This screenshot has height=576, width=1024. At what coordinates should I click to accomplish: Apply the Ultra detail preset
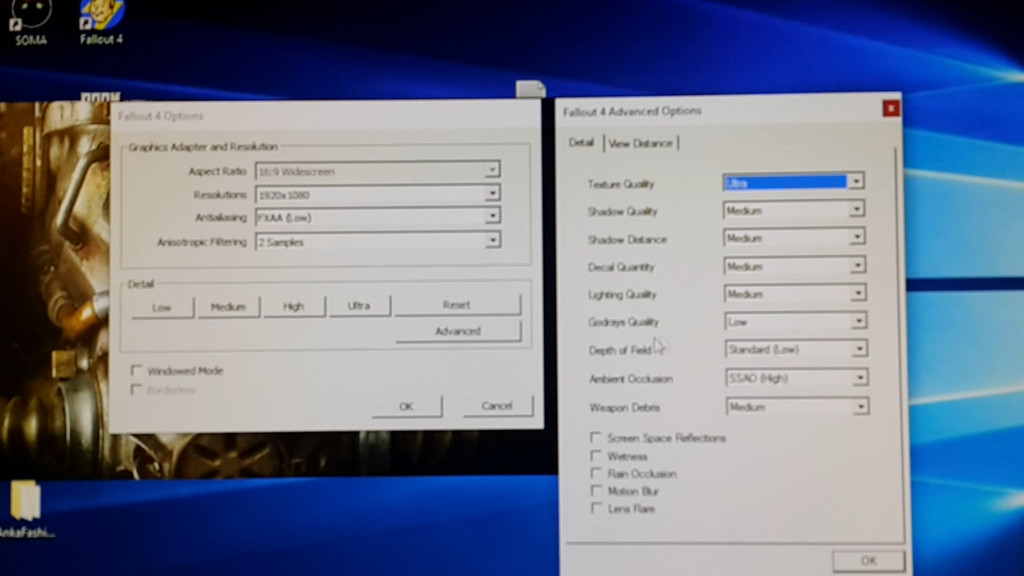[x=359, y=305]
